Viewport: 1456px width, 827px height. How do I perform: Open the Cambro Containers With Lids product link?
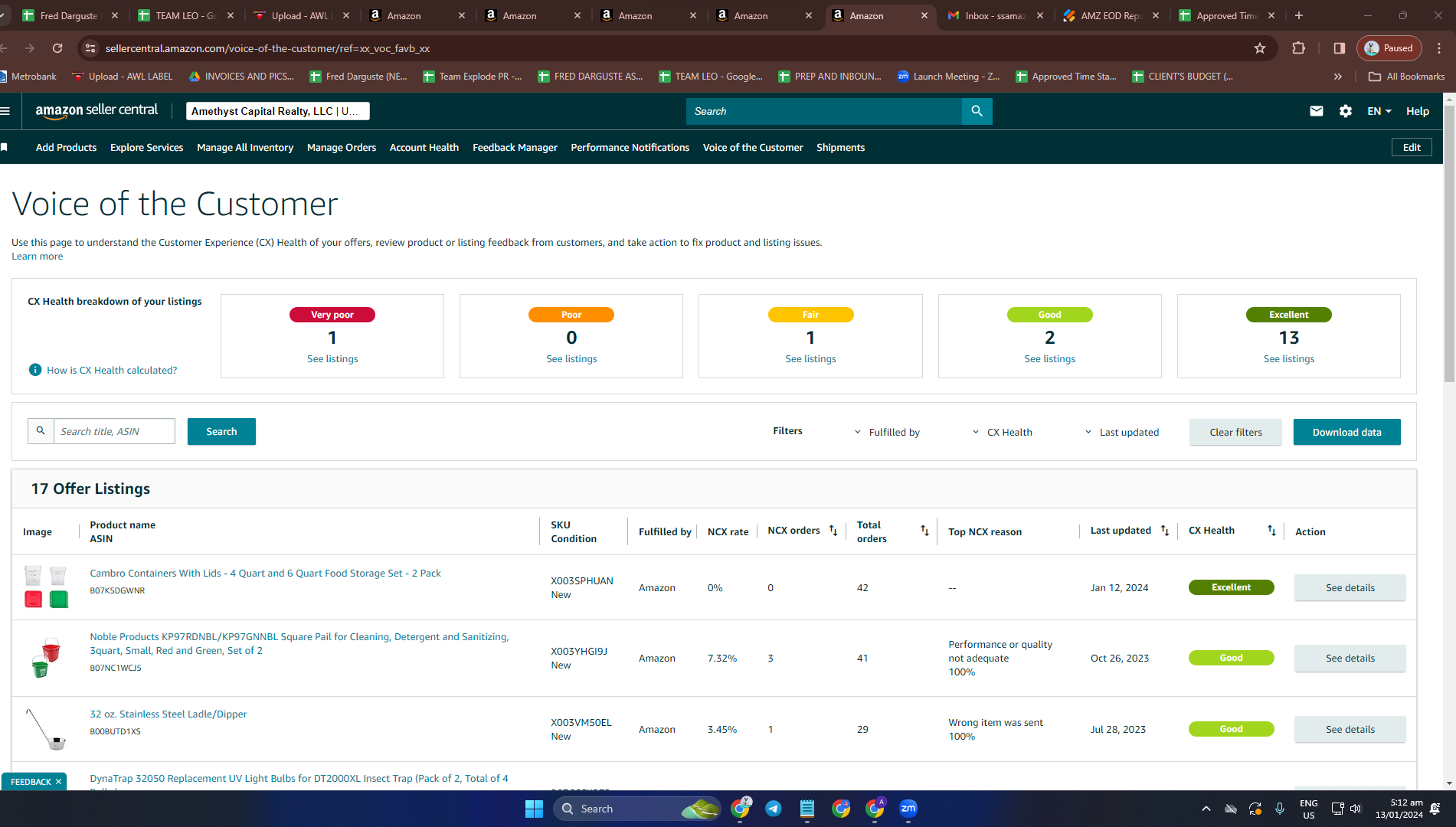265,574
